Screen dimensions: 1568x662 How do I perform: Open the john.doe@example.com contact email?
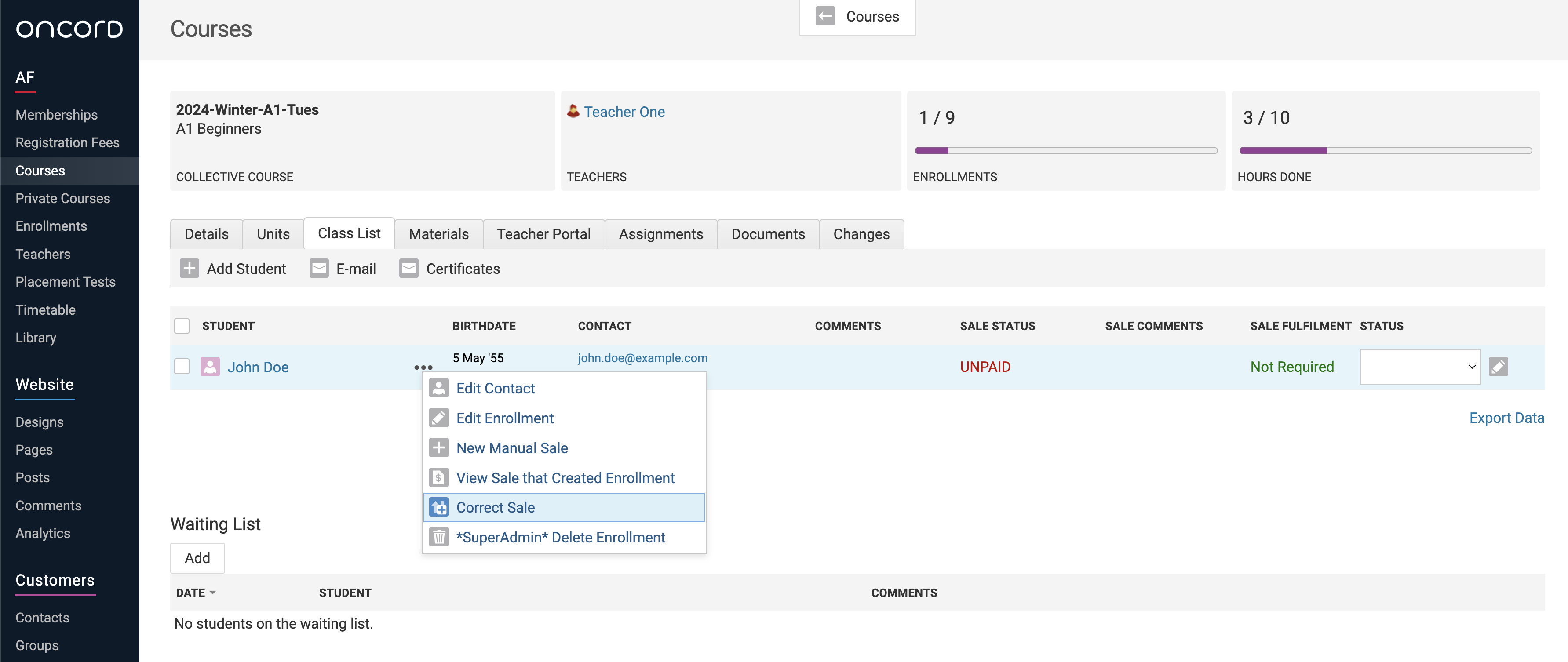(642, 358)
